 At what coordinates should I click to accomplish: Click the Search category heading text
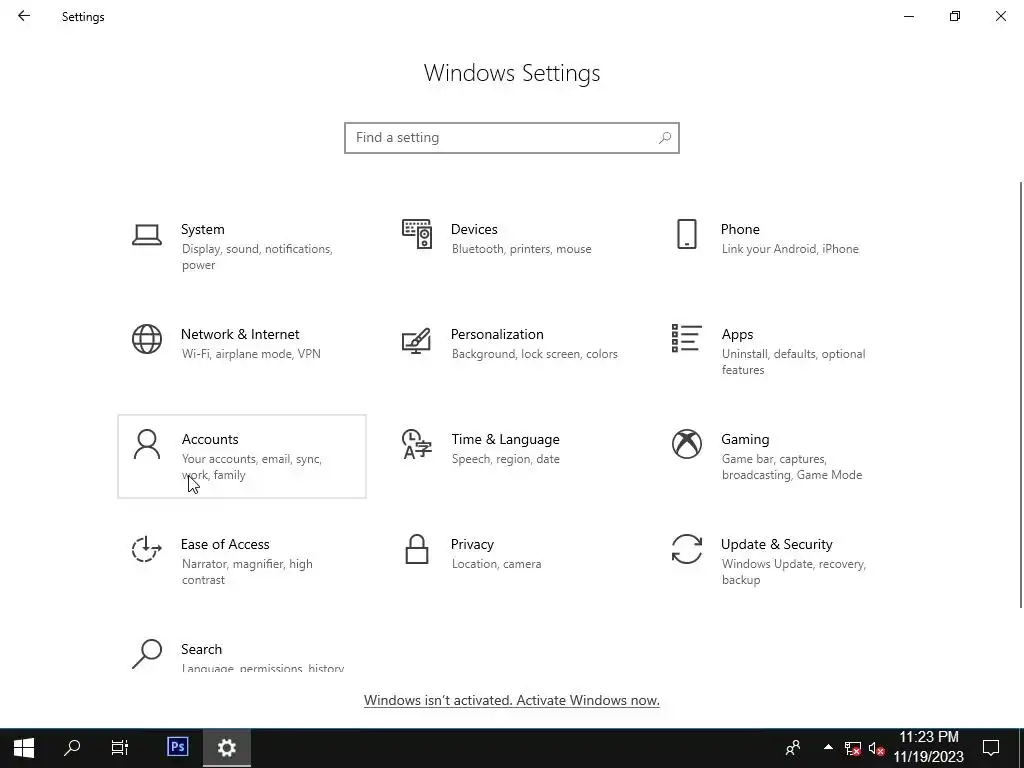[201, 649]
